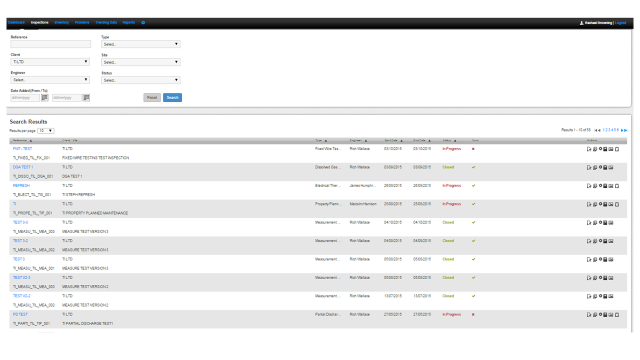Click the clipboard icon in FWT - TEST row
640x360 pixels.
pos(617,149)
